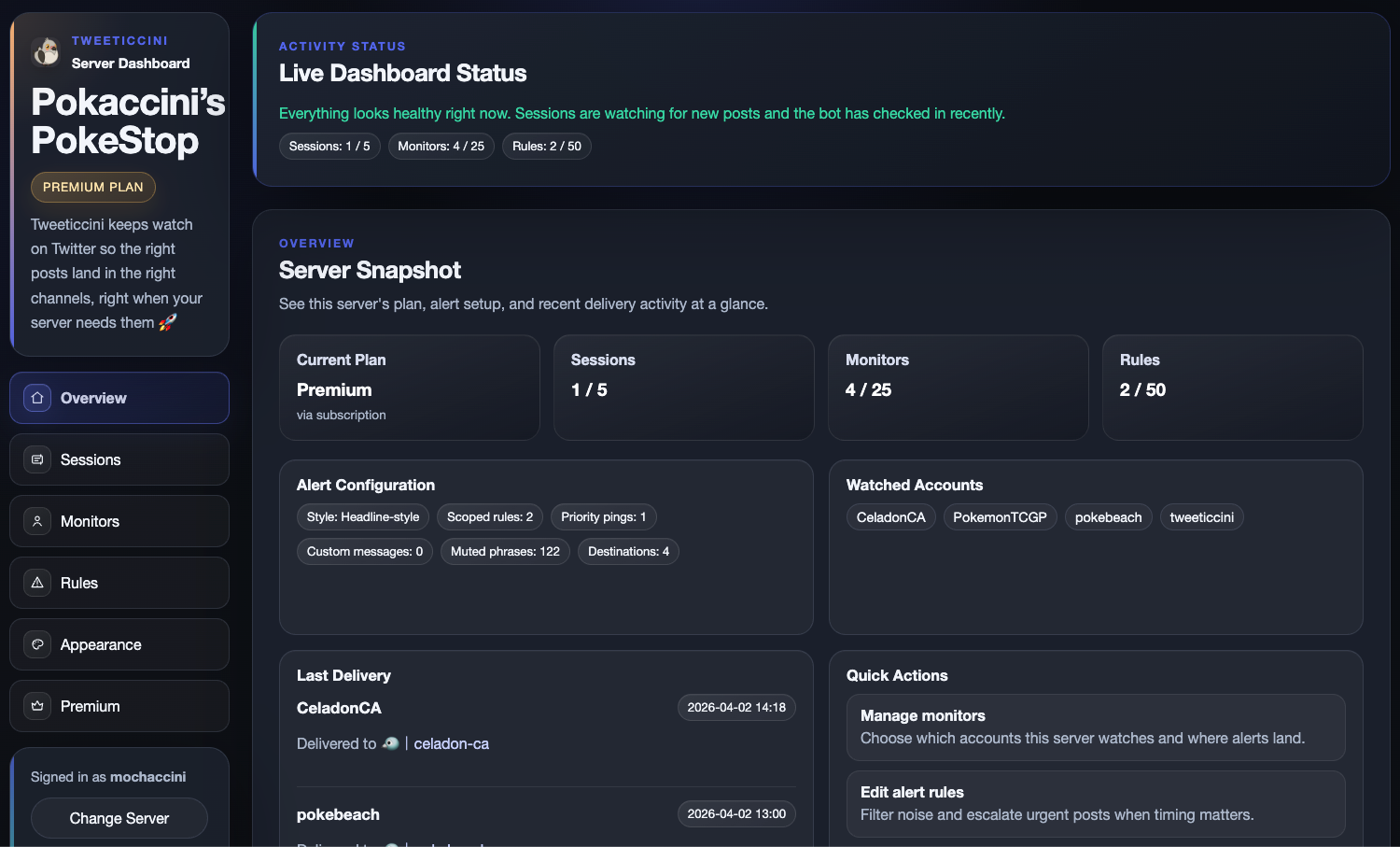
Task: Click the rocket emoji in sidebar description
Action: 167,322
